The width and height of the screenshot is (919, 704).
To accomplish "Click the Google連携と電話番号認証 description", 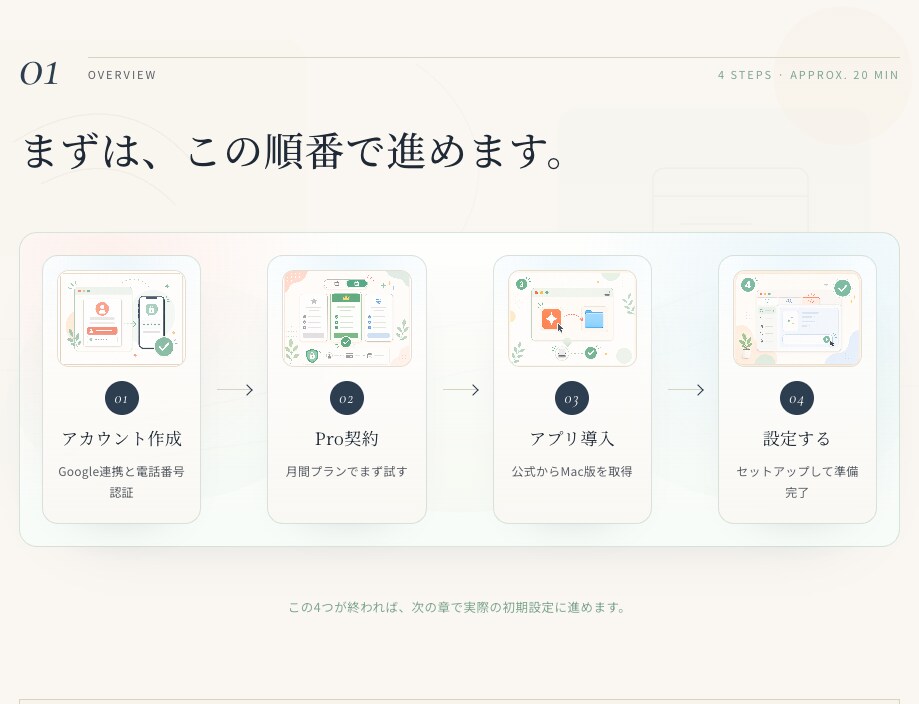I will click(x=121, y=482).
